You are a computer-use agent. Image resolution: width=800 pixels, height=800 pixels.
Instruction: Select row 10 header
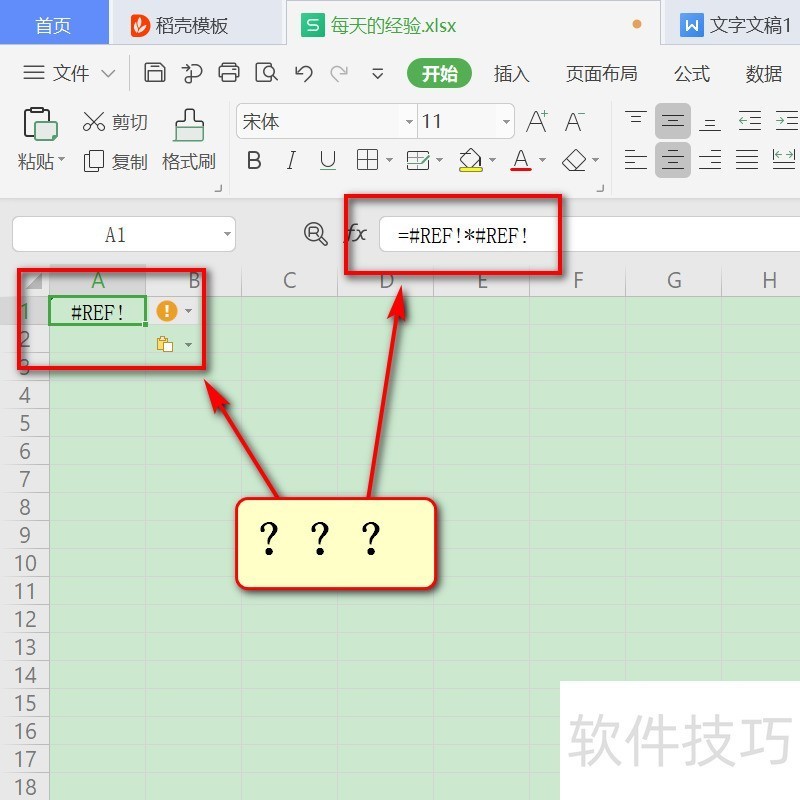pyautogui.click(x=25, y=563)
